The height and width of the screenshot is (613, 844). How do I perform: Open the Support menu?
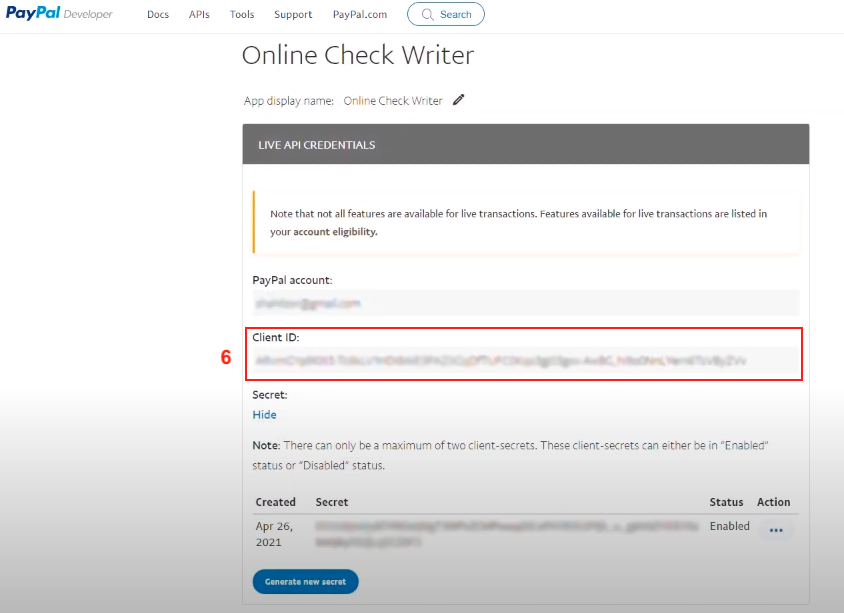coord(293,15)
